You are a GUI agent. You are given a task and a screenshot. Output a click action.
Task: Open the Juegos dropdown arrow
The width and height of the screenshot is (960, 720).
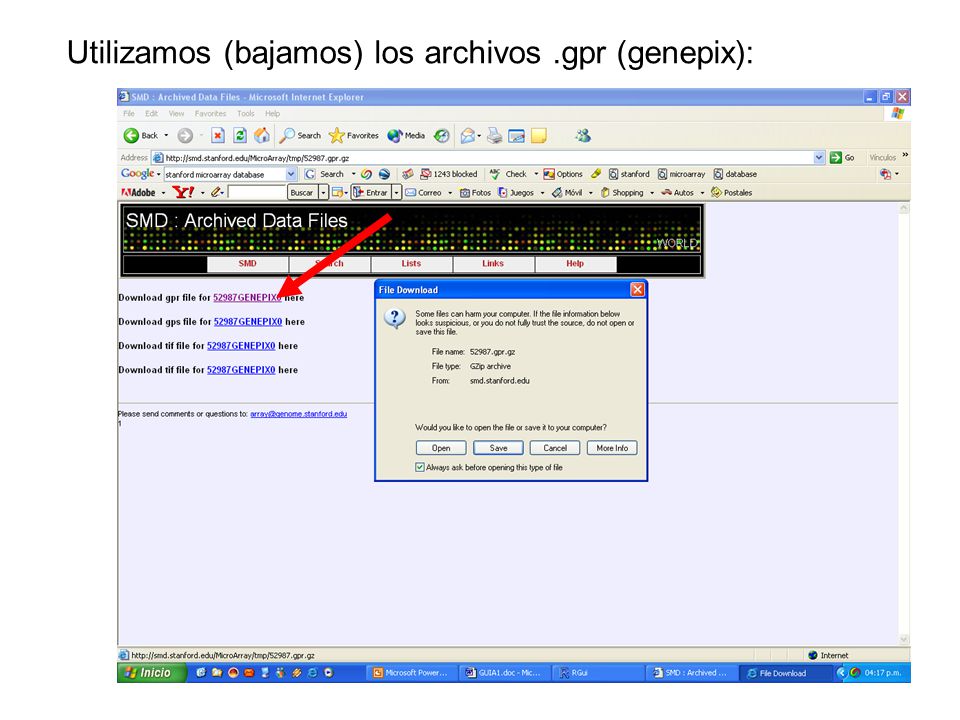(x=542, y=193)
